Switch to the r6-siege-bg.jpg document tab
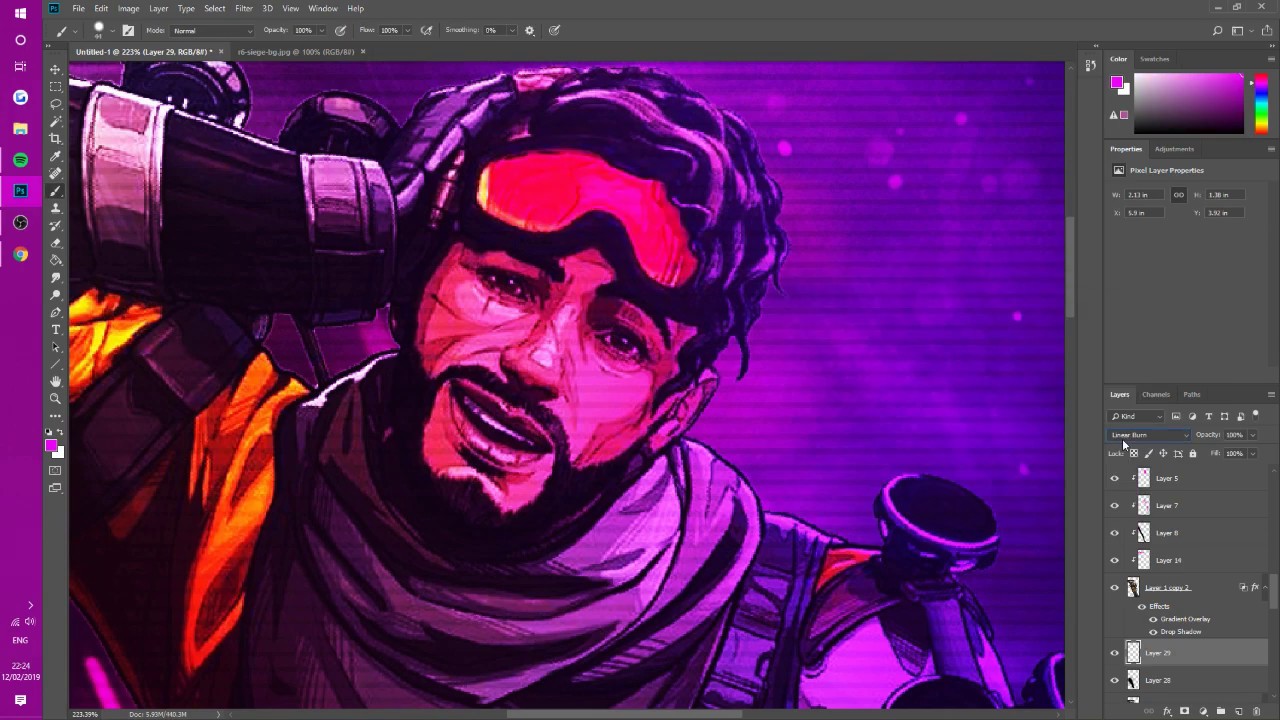Image resolution: width=1280 pixels, height=720 pixels. tap(295, 51)
